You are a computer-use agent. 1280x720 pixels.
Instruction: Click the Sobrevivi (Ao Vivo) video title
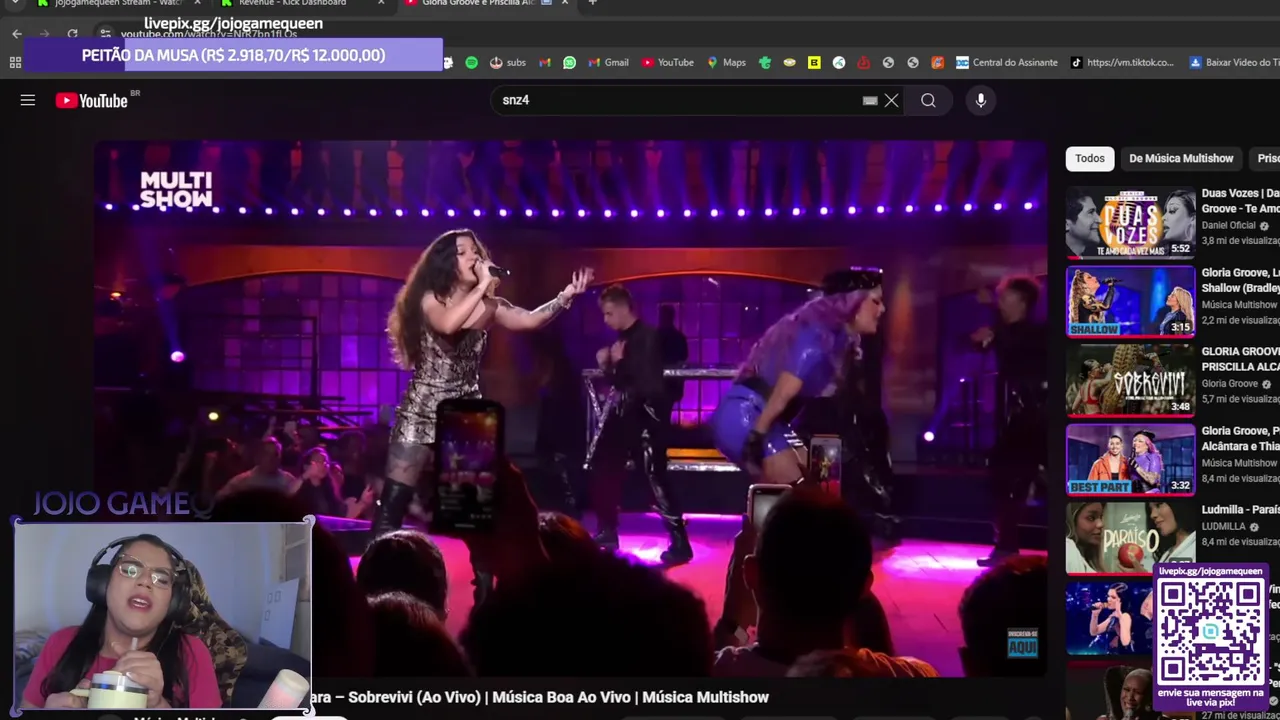pos(540,697)
